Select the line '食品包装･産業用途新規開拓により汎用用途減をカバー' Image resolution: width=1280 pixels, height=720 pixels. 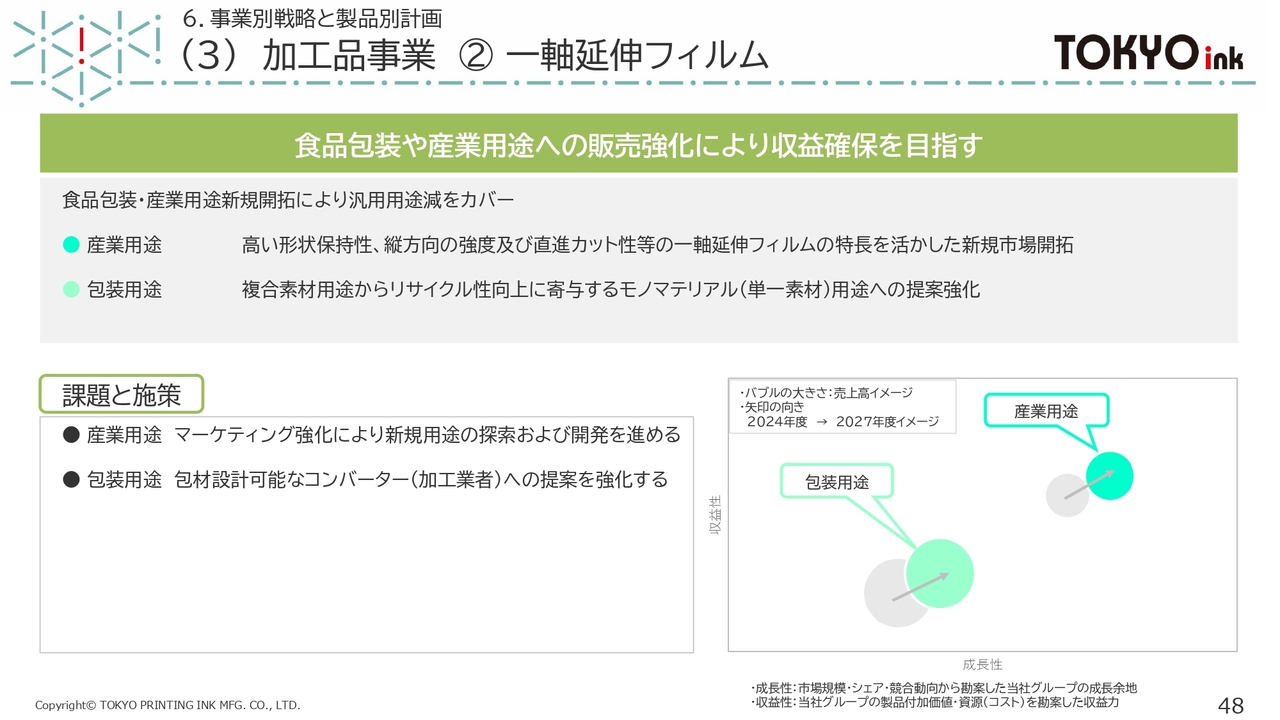288,200
